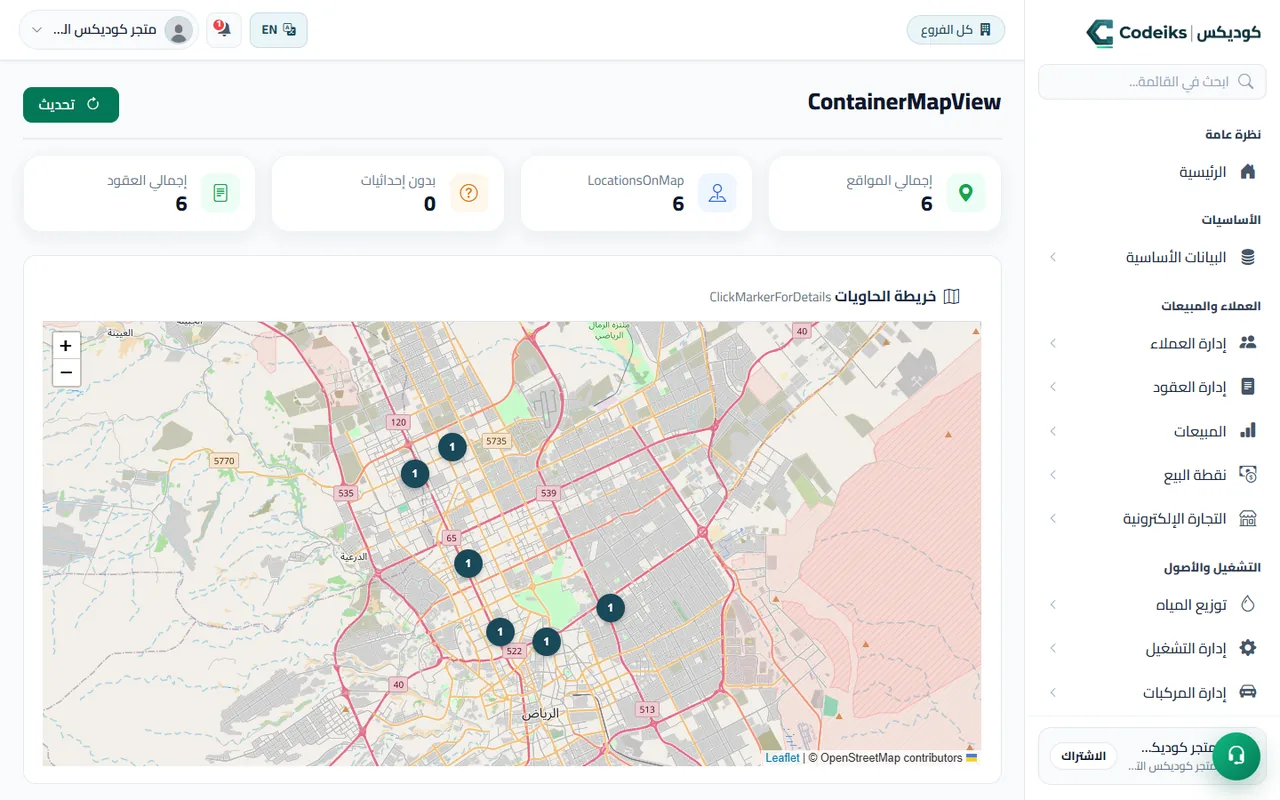1280x800 pixels.
Task: Click the POS icon for نقطة البيع
Action: click(x=1247, y=474)
